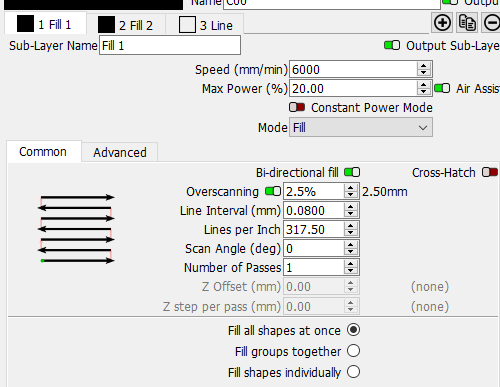
Task: Switch to the 1 Fill 1 sub-layer tab
Action: (45, 24)
